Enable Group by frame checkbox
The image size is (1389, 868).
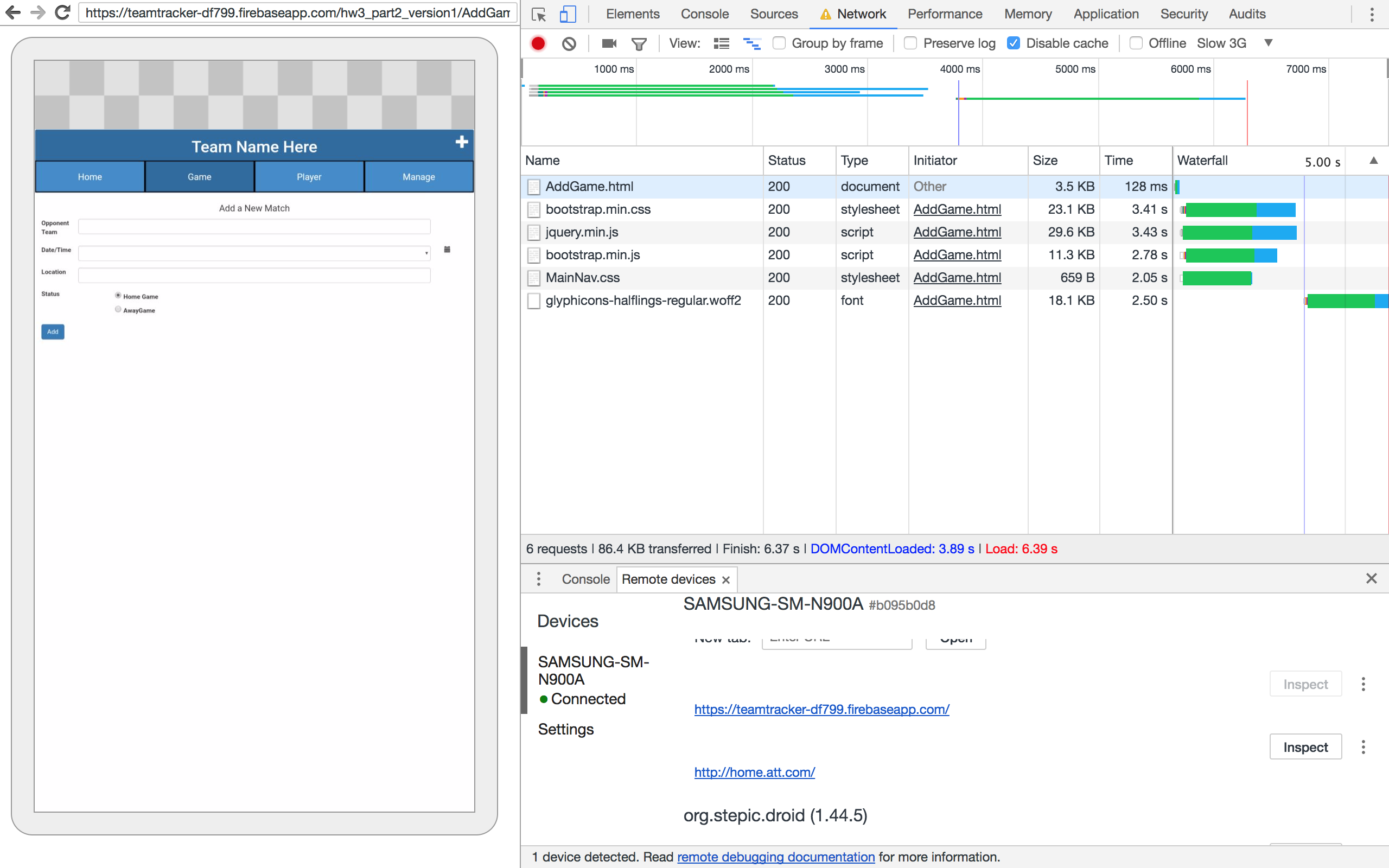779,43
